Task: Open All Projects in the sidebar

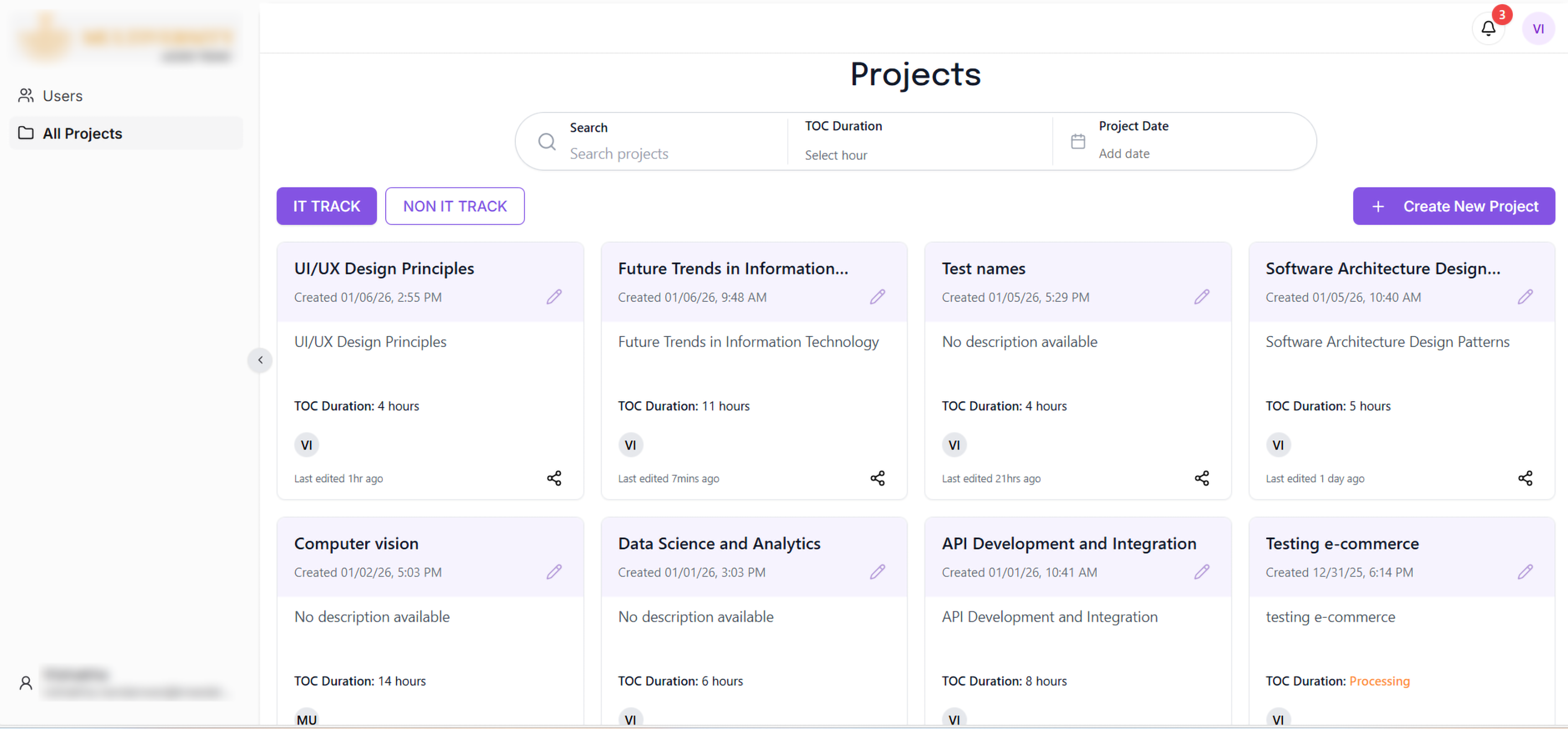Action: pos(126,133)
